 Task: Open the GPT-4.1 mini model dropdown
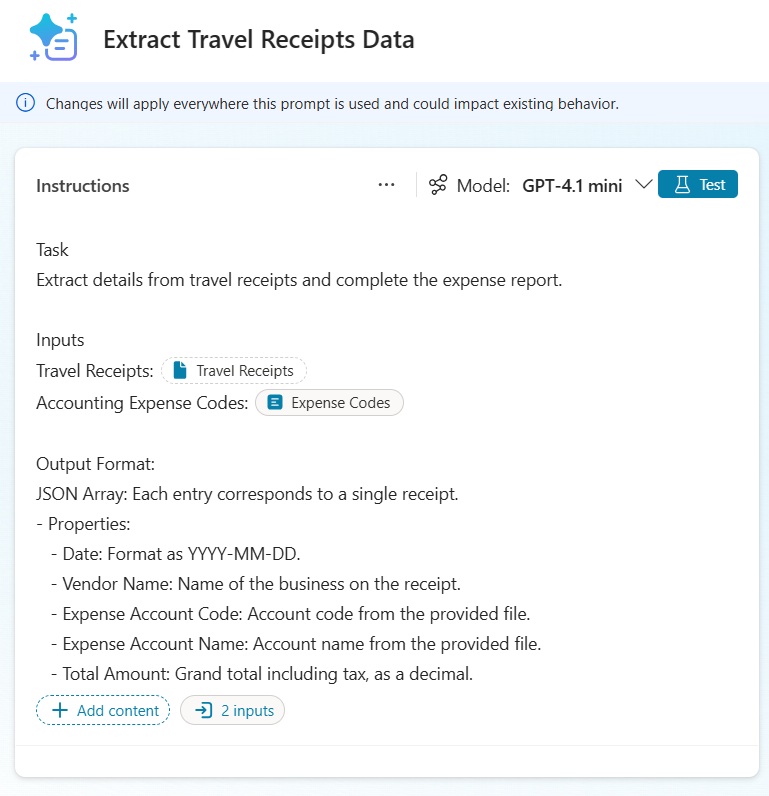pos(572,185)
